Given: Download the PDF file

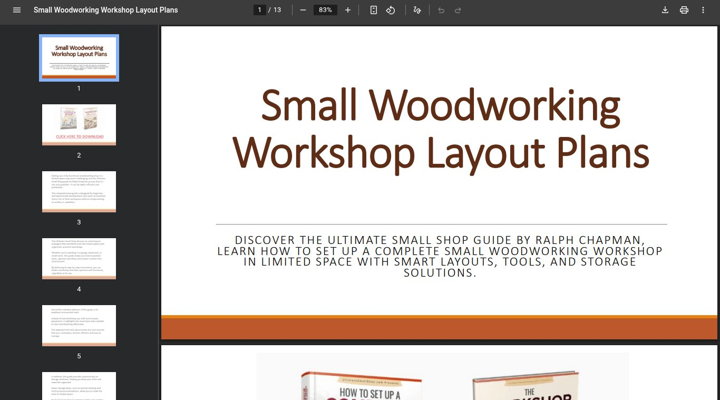Looking at the screenshot, I should (x=665, y=10).
